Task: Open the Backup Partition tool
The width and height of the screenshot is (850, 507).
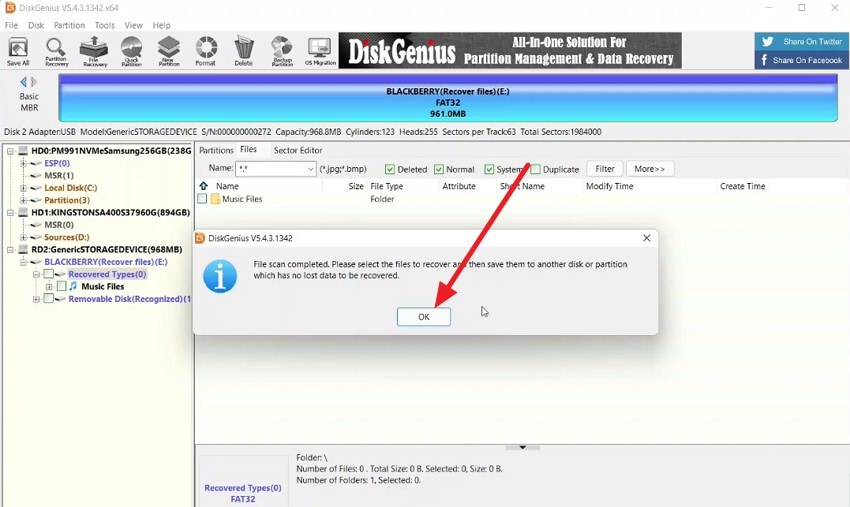Action: [282, 52]
